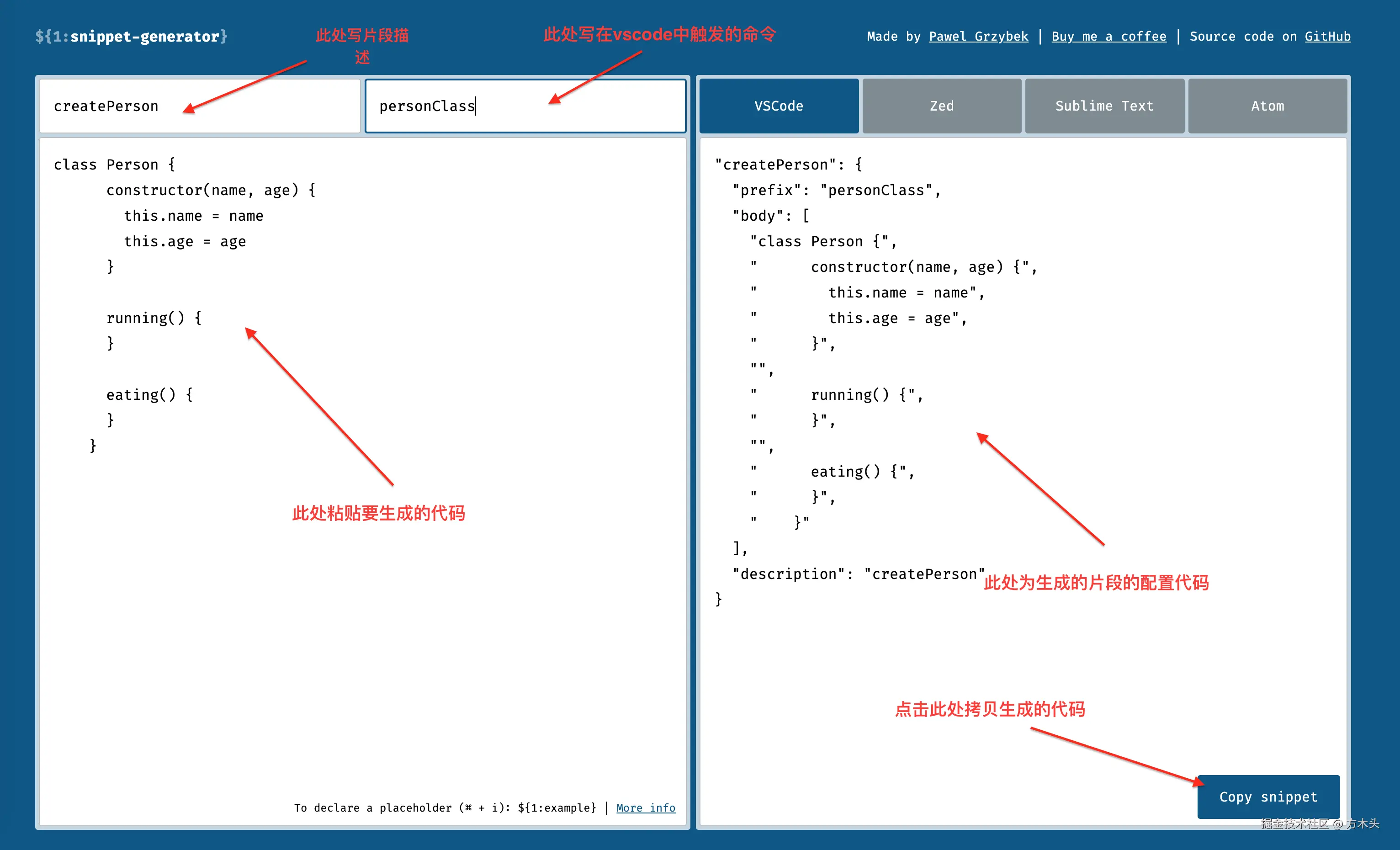Viewport: 1400px width, 850px height.
Task: Switch output to Atom tab
Action: coord(1267,106)
